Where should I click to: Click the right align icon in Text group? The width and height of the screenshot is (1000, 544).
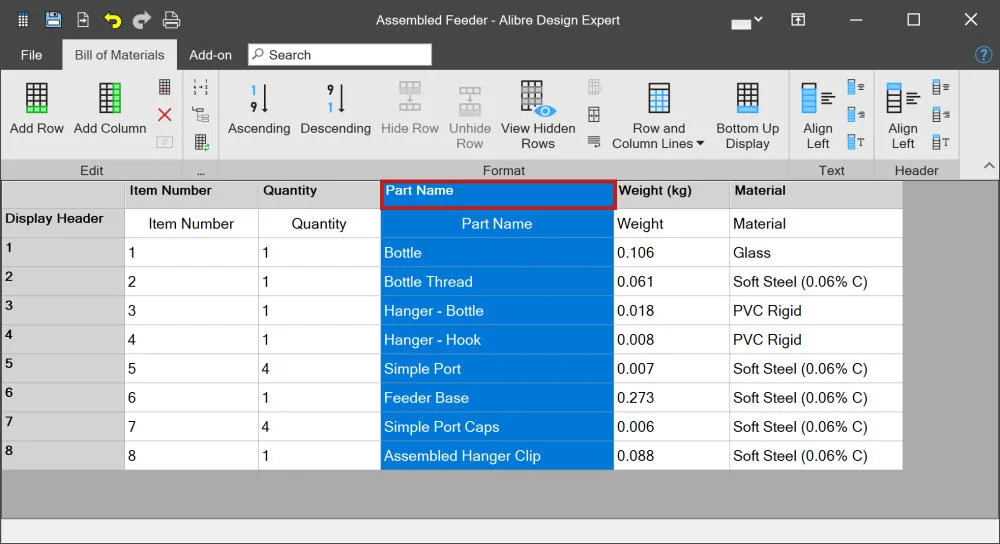856,115
